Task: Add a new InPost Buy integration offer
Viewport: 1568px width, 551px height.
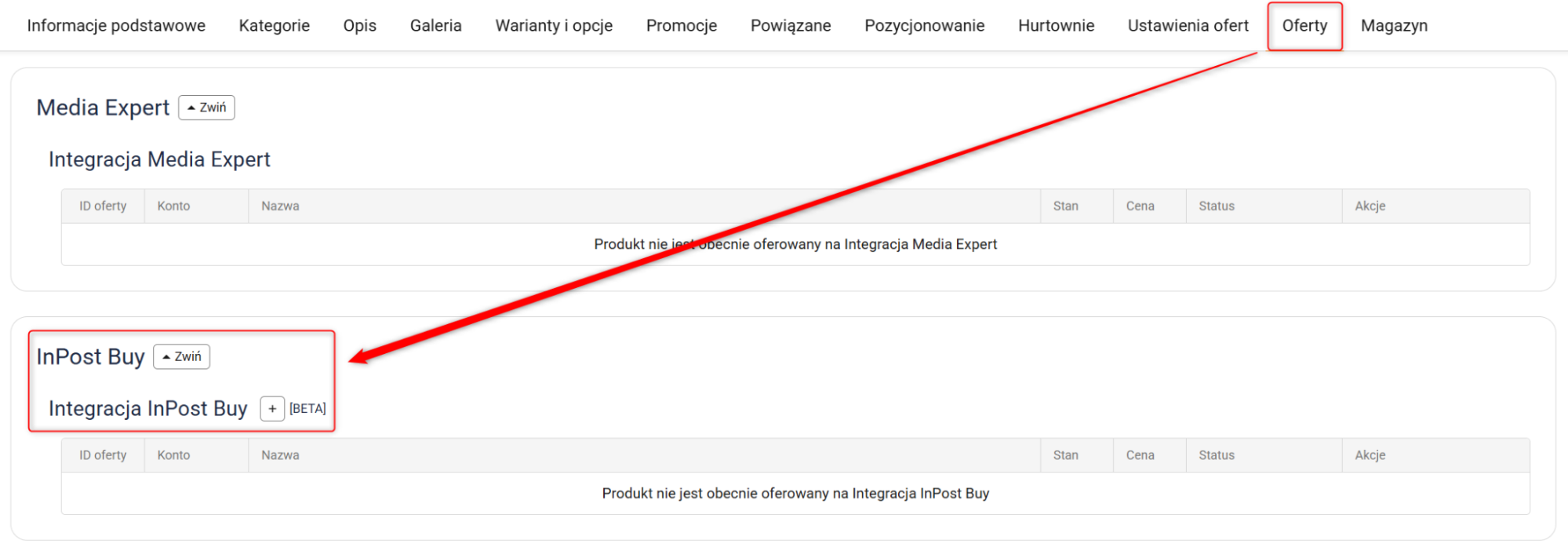Action: tap(271, 409)
